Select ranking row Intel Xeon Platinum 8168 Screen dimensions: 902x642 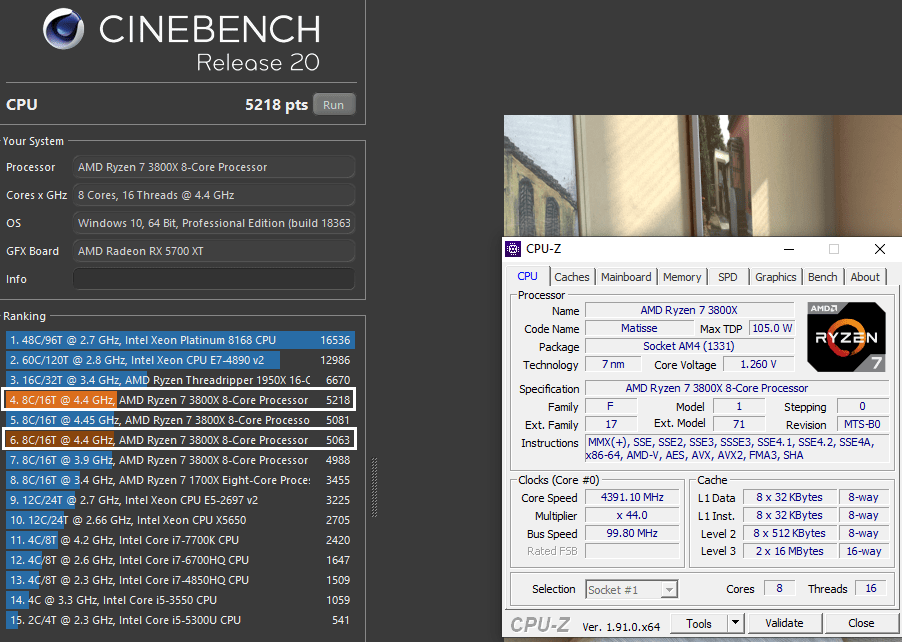pos(180,340)
